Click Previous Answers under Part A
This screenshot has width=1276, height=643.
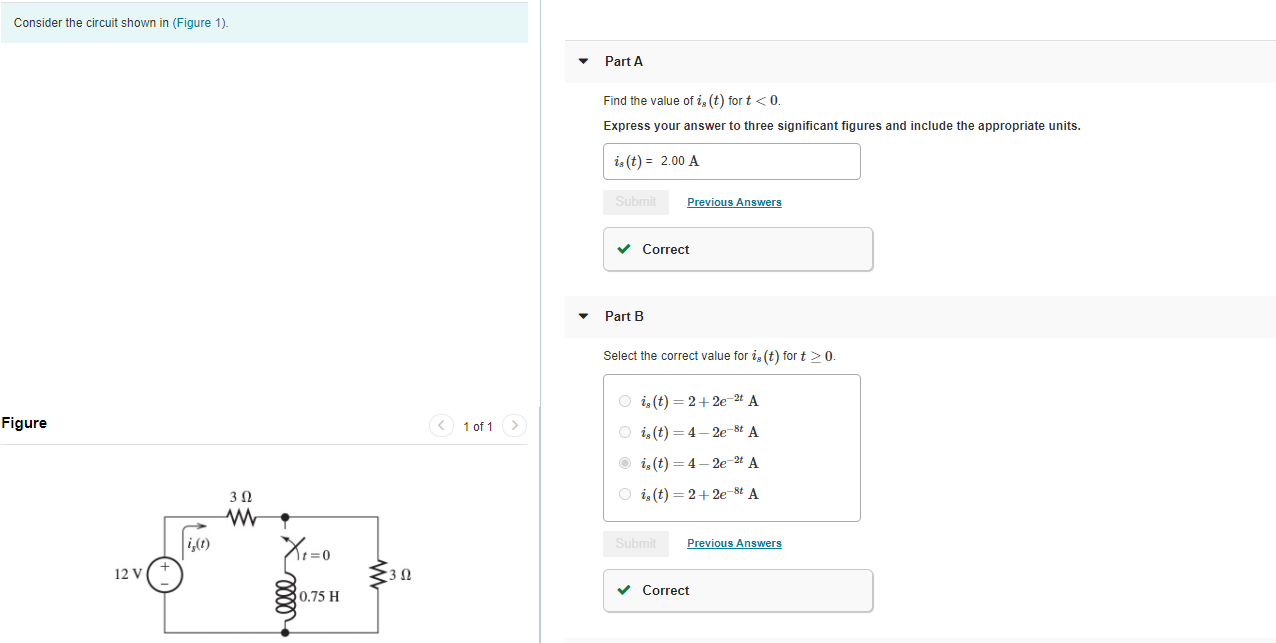pos(734,202)
